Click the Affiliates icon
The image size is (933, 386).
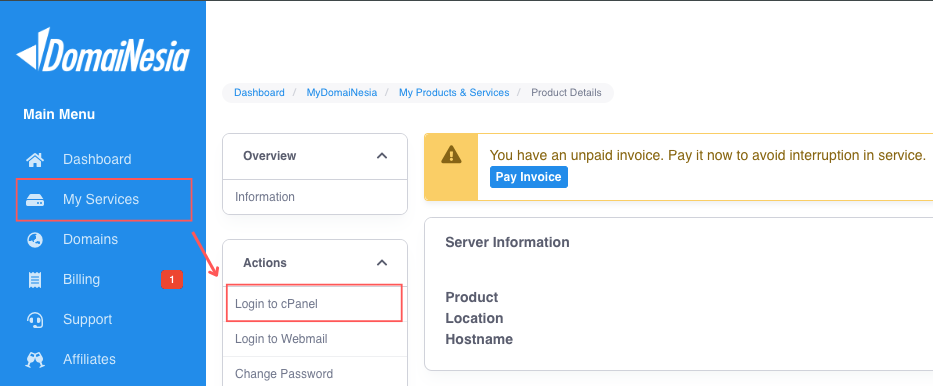(35, 360)
